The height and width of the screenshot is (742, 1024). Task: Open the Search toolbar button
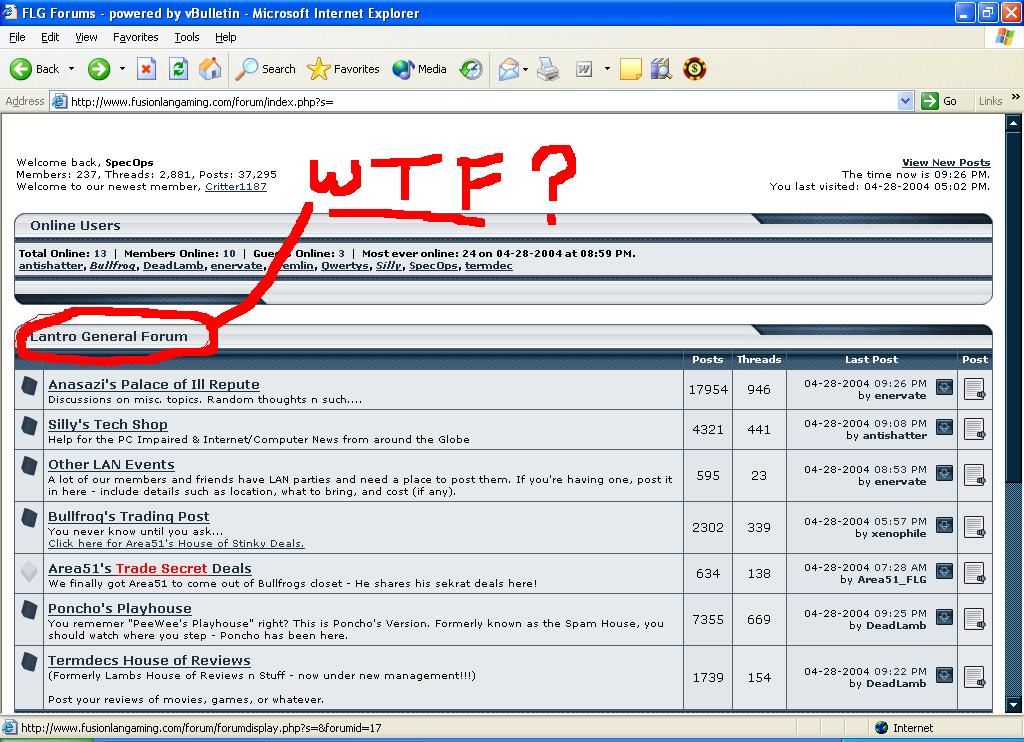[x=266, y=69]
